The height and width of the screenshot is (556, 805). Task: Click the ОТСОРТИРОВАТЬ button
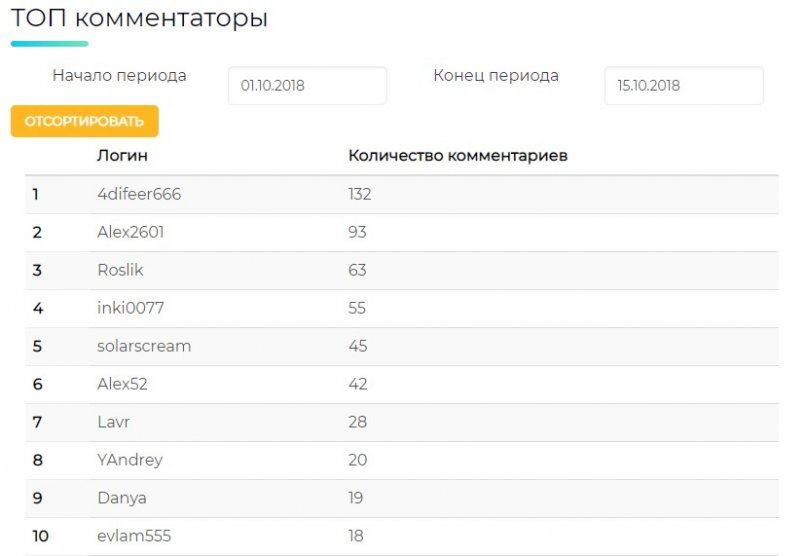tap(85, 121)
